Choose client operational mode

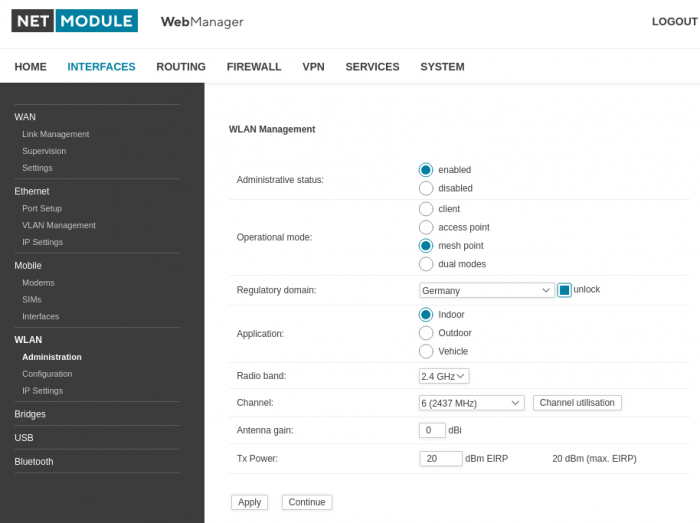coord(426,209)
